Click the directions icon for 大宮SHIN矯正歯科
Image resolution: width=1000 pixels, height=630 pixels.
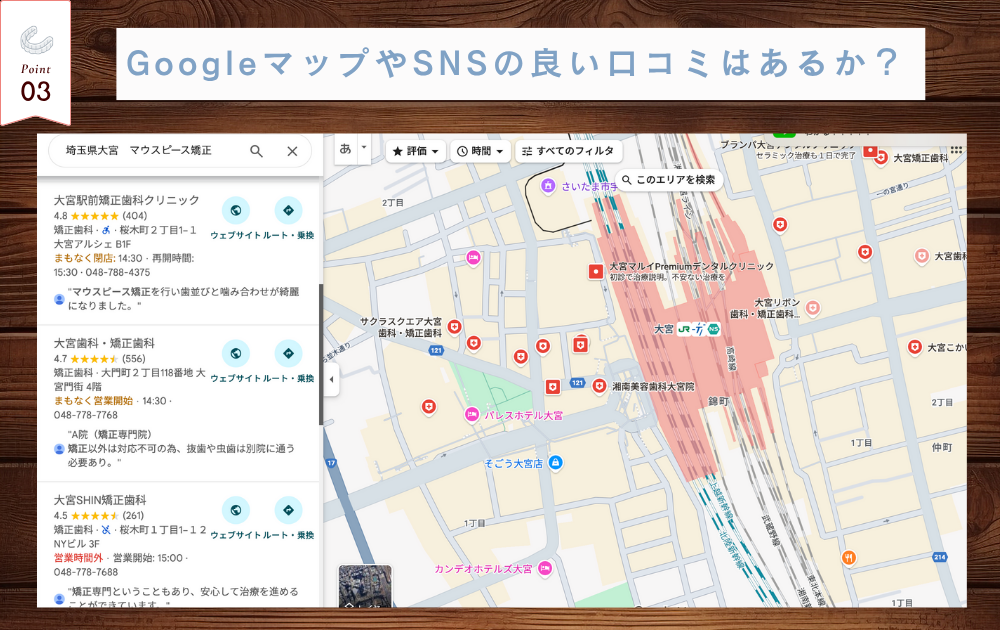click(289, 511)
